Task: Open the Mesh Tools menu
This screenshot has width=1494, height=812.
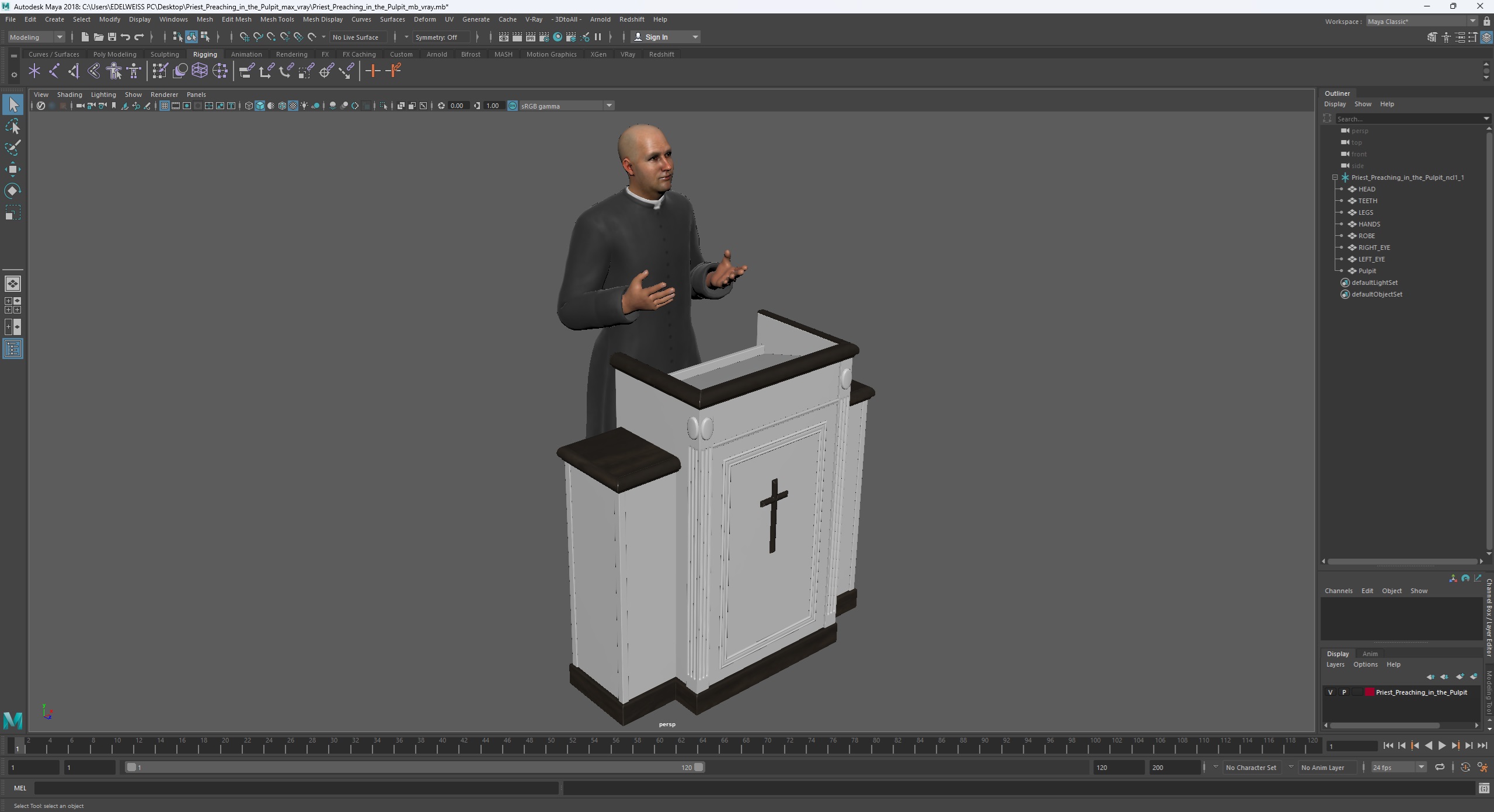Action: [277, 19]
